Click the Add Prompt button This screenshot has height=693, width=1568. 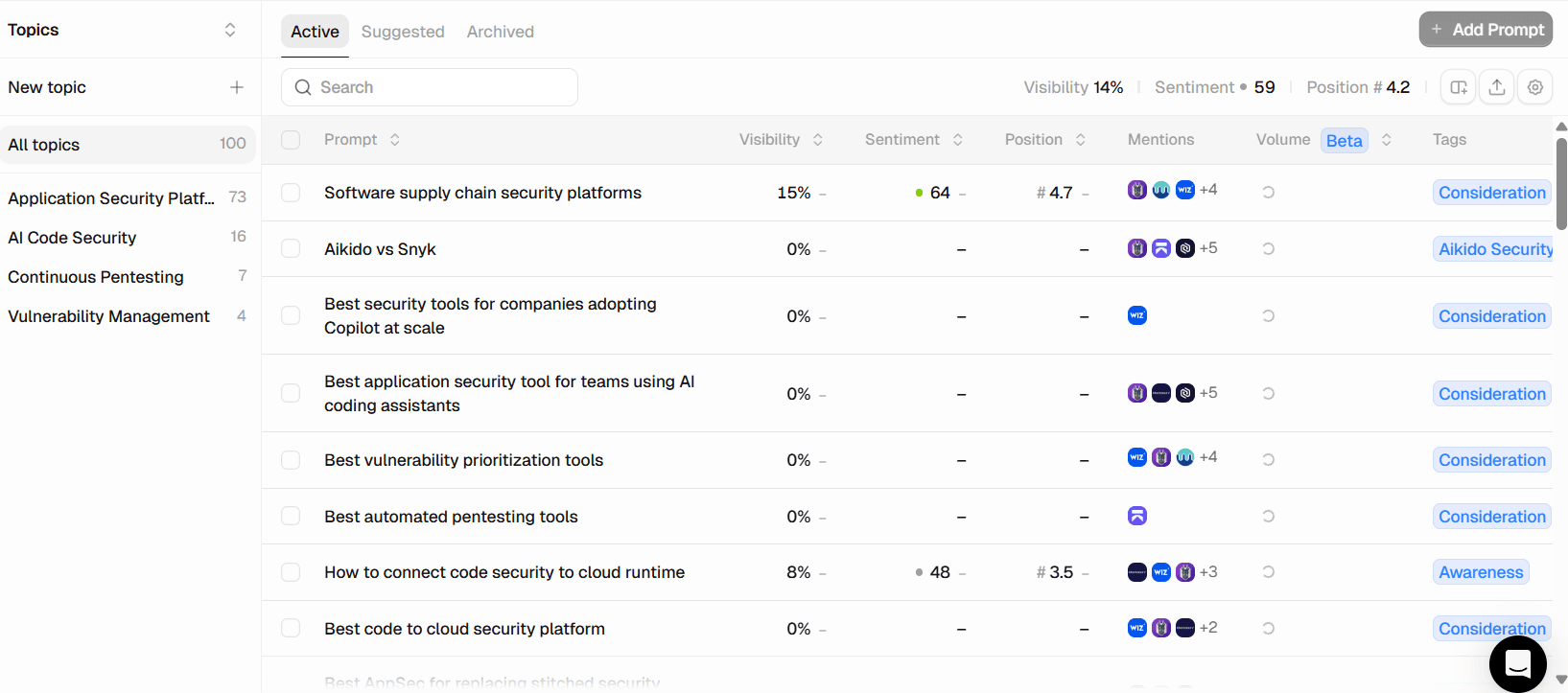point(1486,30)
